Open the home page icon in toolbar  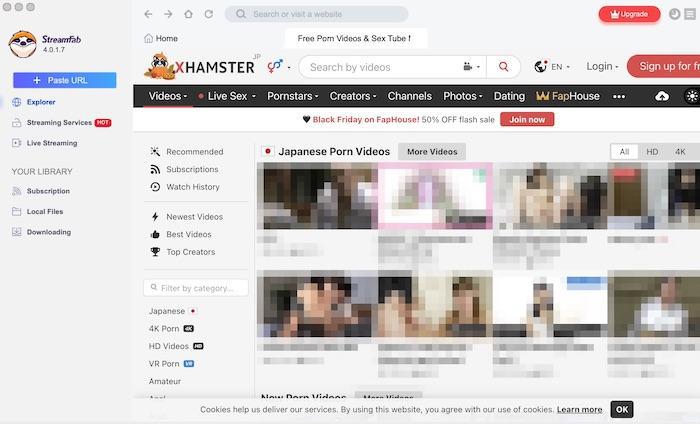(x=188, y=14)
